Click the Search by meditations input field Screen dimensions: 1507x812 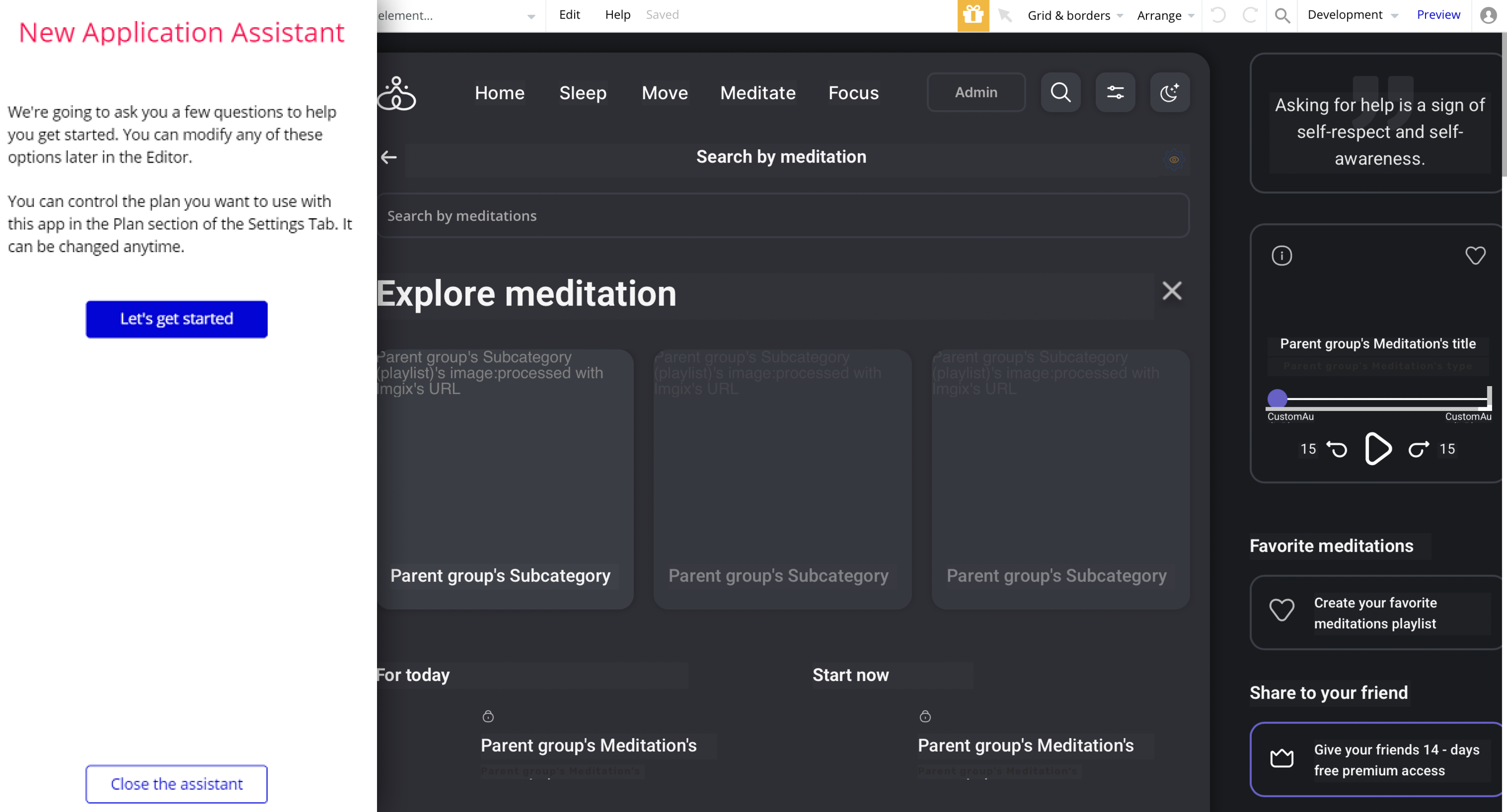coord(782,216)
